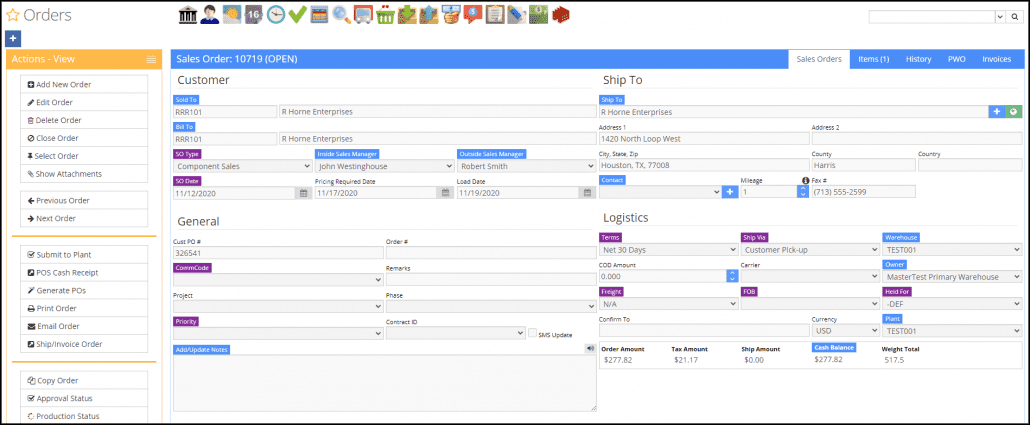This screenshot has height=425, width=1030.
Task: Open the Terms Net 30 Days dropdown
Action: coord(666,249)
